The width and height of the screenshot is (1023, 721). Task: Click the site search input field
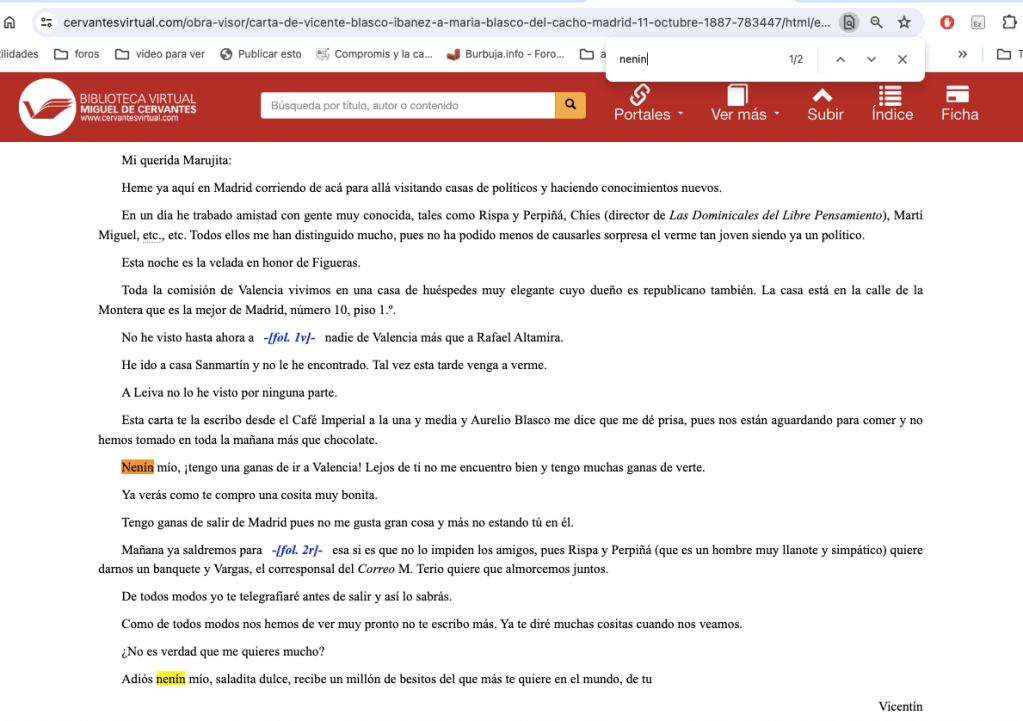click(x=407, y=105)
